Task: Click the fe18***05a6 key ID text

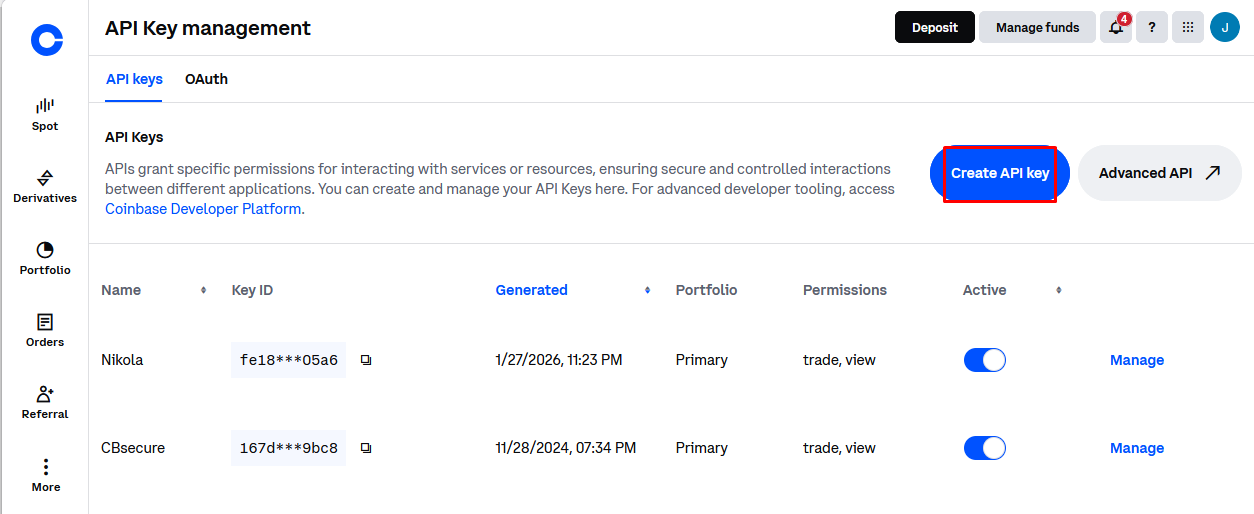Action: click(x=288, y=360)
